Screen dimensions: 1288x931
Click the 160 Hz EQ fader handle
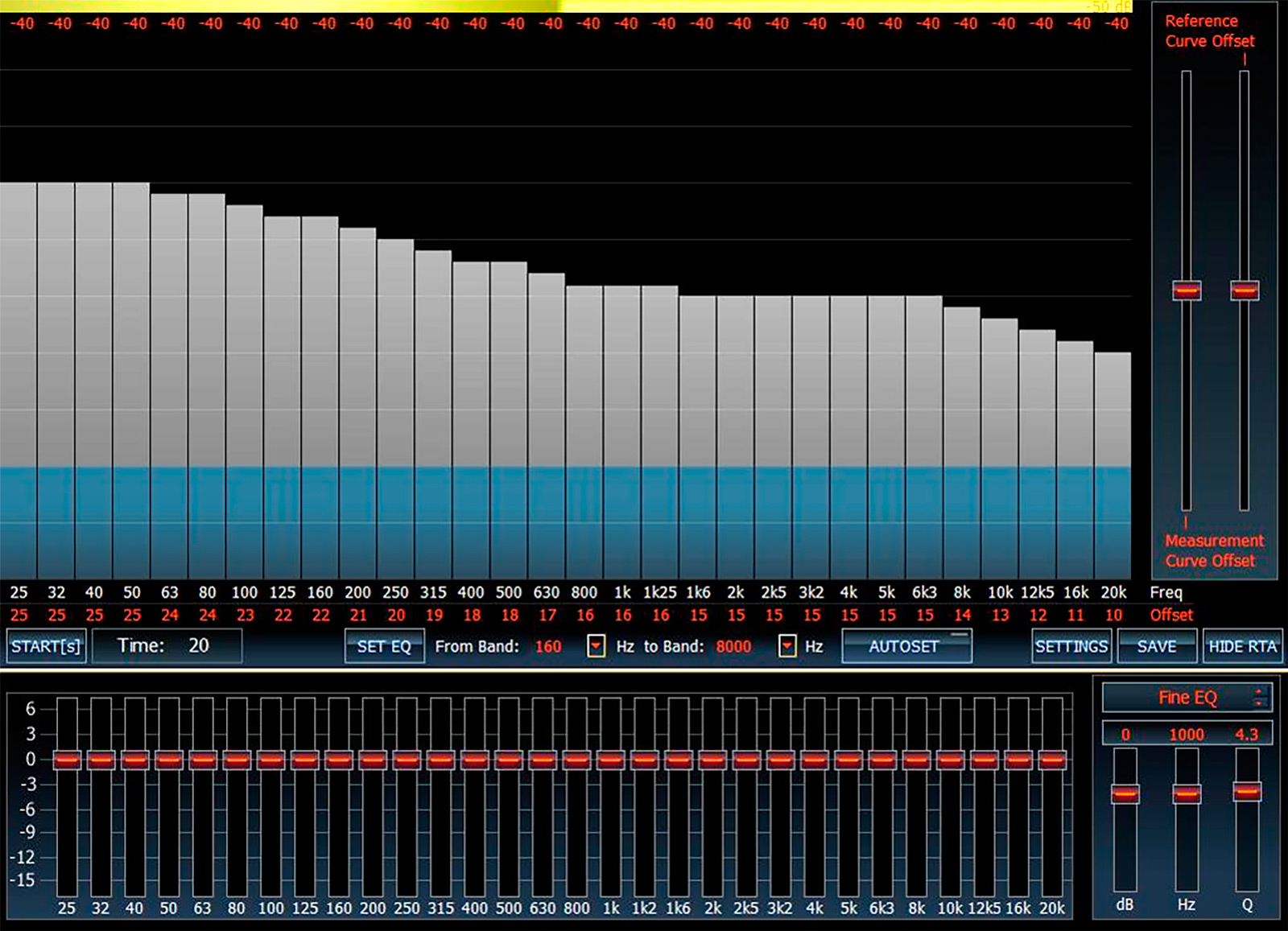(x=339, y=759)
